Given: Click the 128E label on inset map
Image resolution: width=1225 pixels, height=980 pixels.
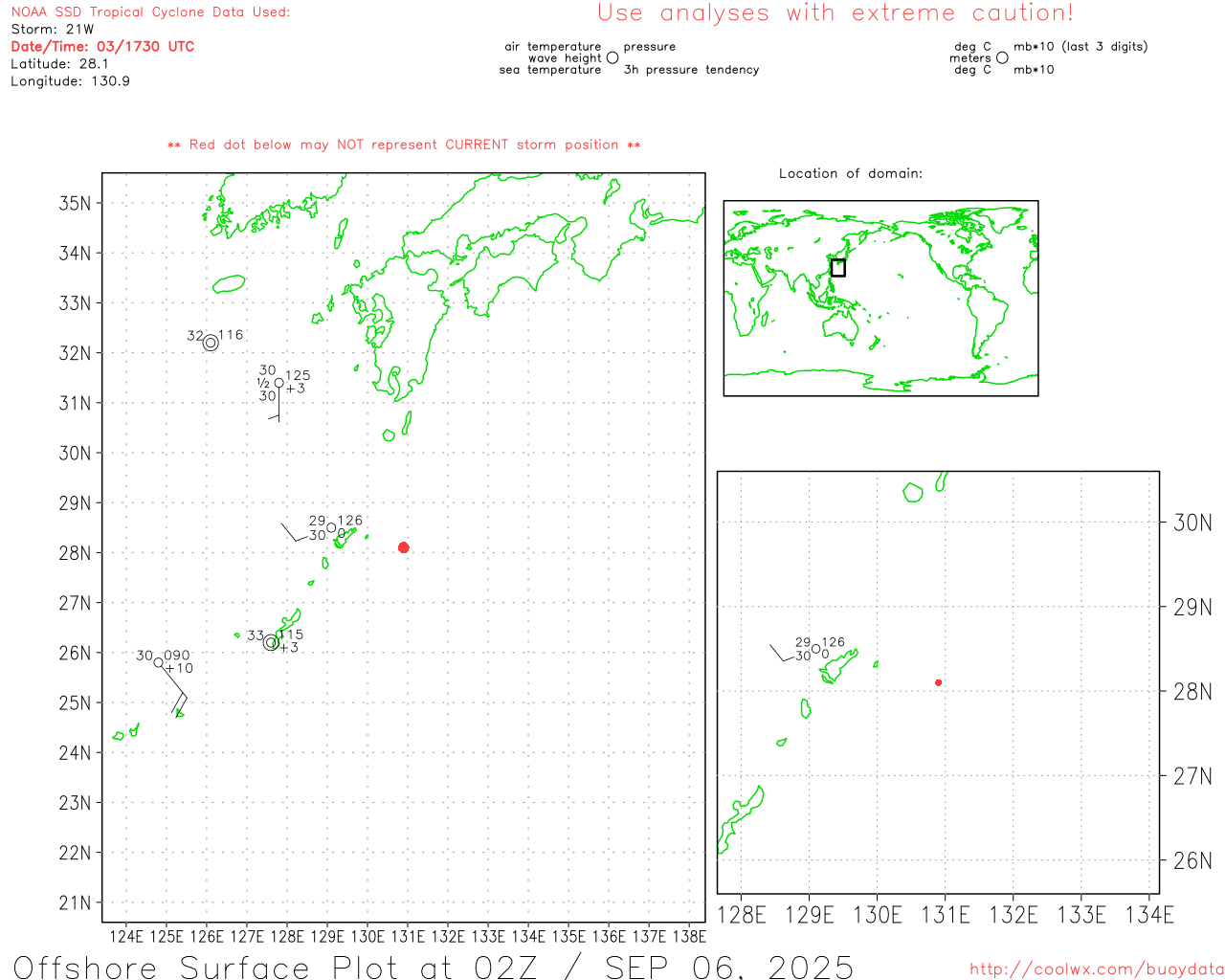Looking at the screenshot, I should coord(742,915).
